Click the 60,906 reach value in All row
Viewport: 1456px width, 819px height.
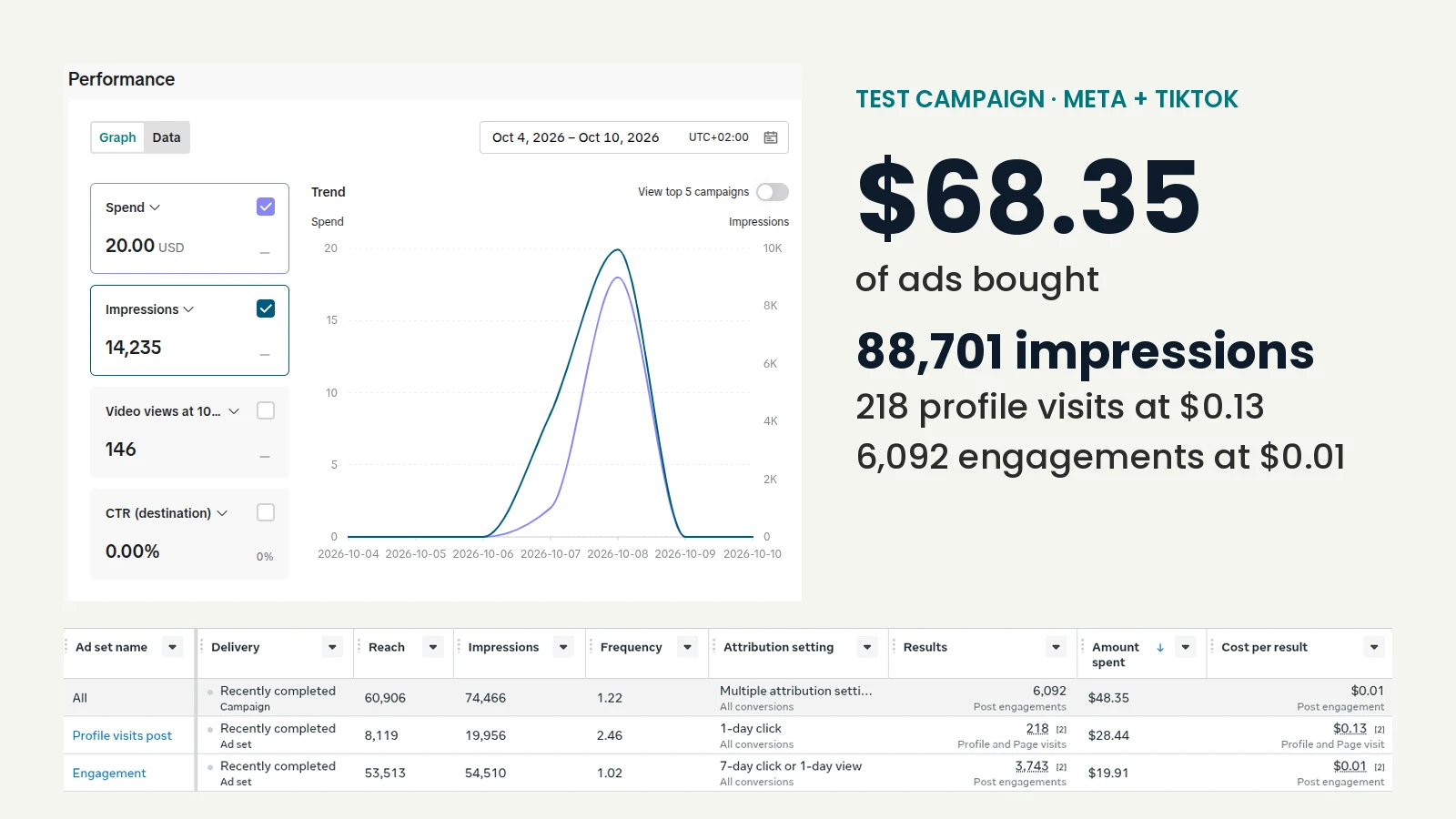click(385, 698)
